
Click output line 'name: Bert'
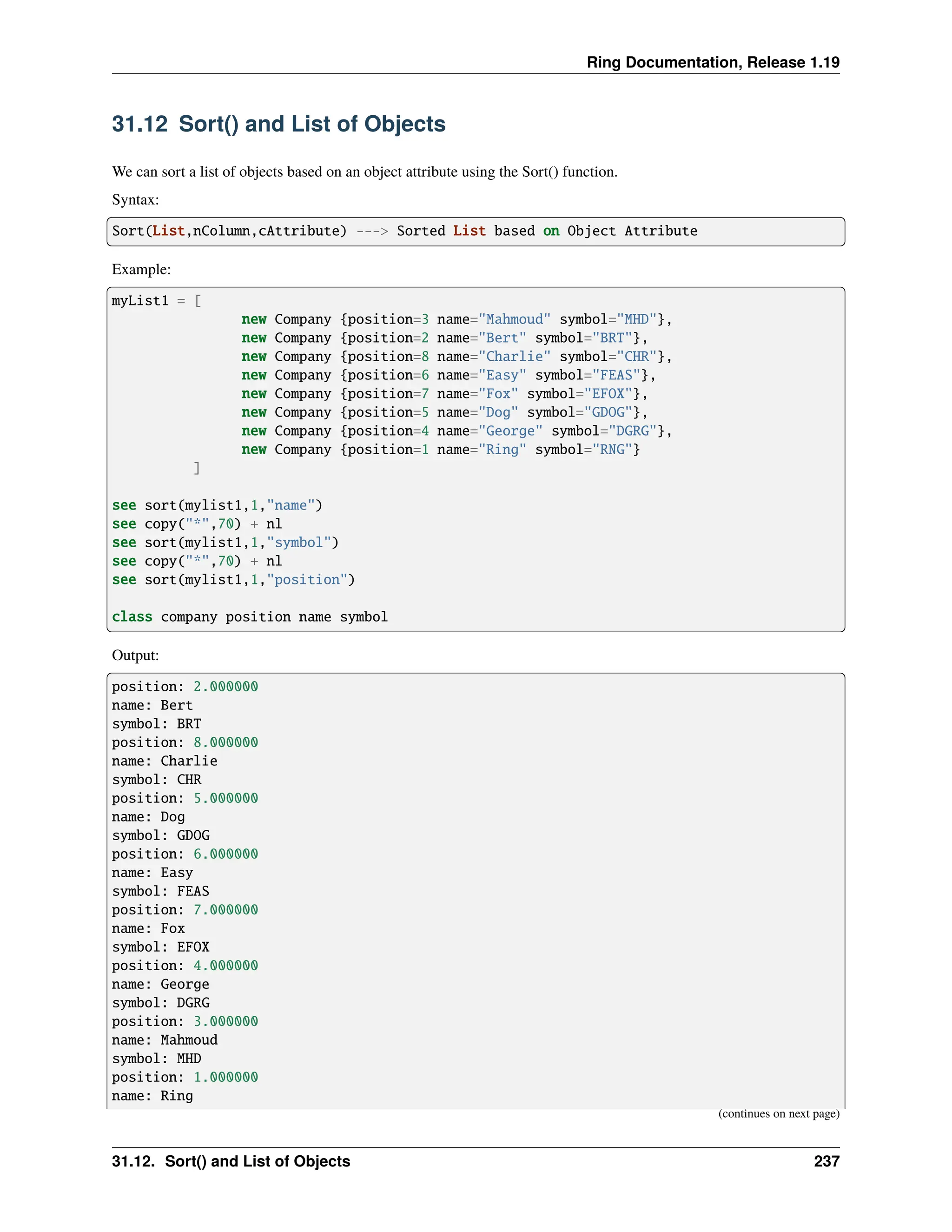tap(152, 705)
